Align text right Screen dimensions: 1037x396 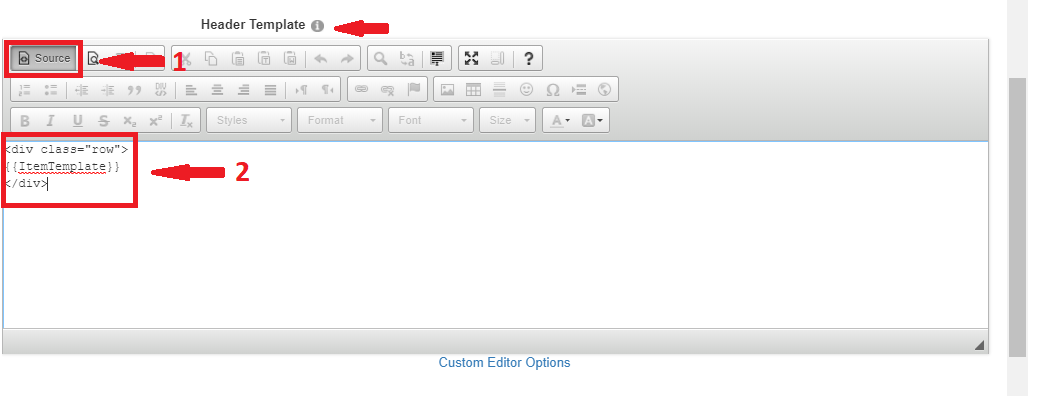tap(244, 90)
